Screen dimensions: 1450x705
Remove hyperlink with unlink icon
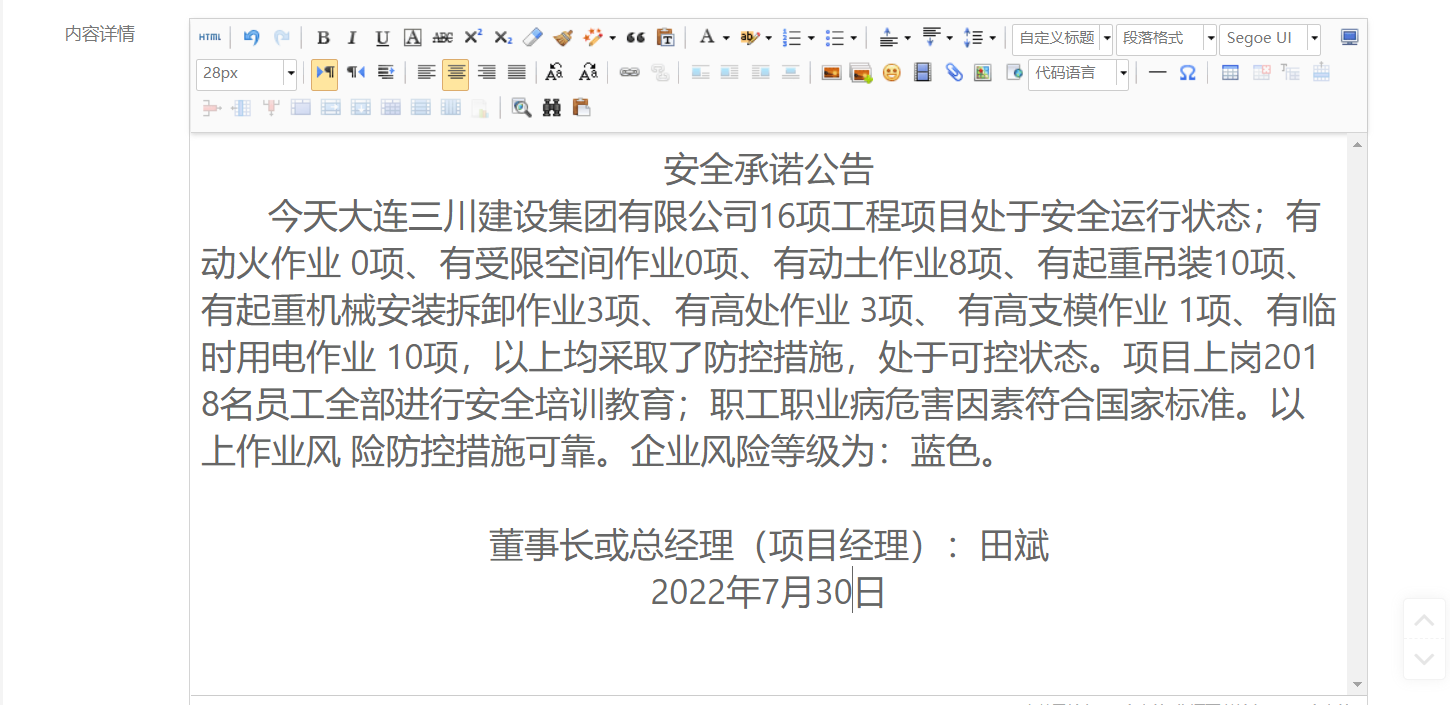(659, 72)
